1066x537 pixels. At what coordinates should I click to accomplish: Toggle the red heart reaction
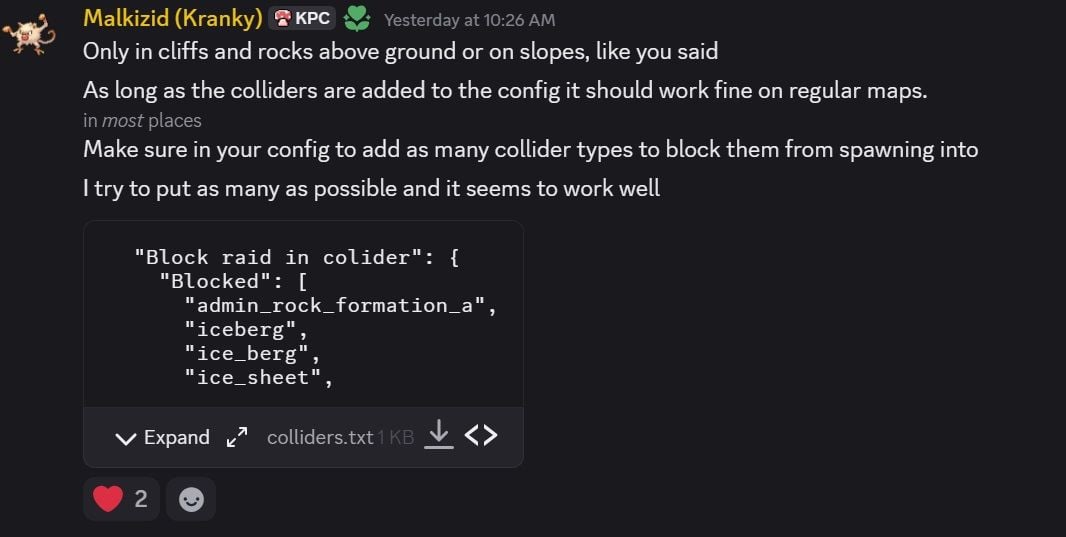[121, 500]
